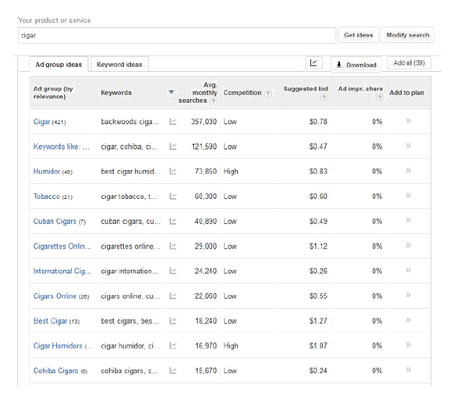
Task: Sort by the arrow next to Keywords
Action: pos(171,92)
